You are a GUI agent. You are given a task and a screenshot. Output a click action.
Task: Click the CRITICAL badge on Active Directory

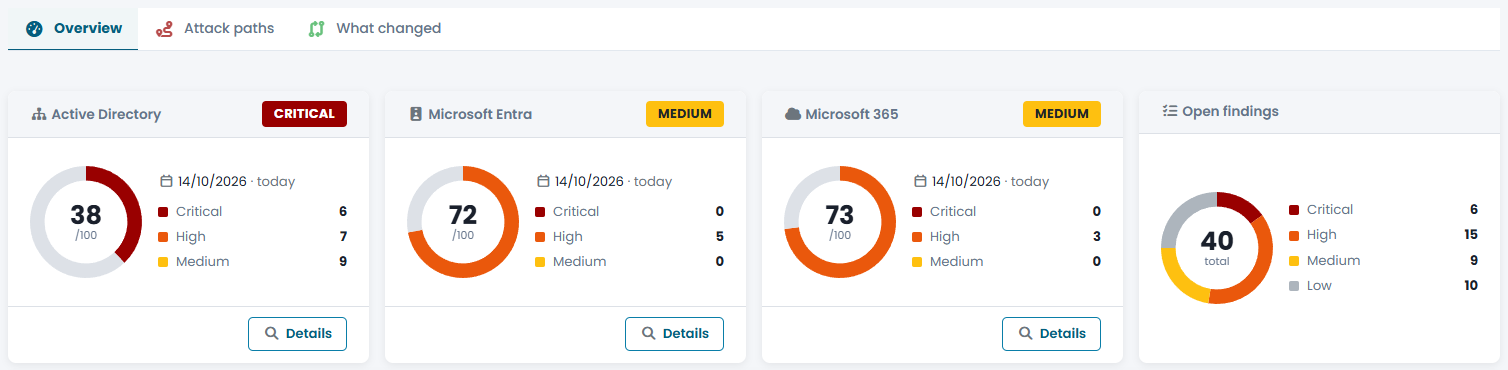pyautogui.click(x=304, y=114)
